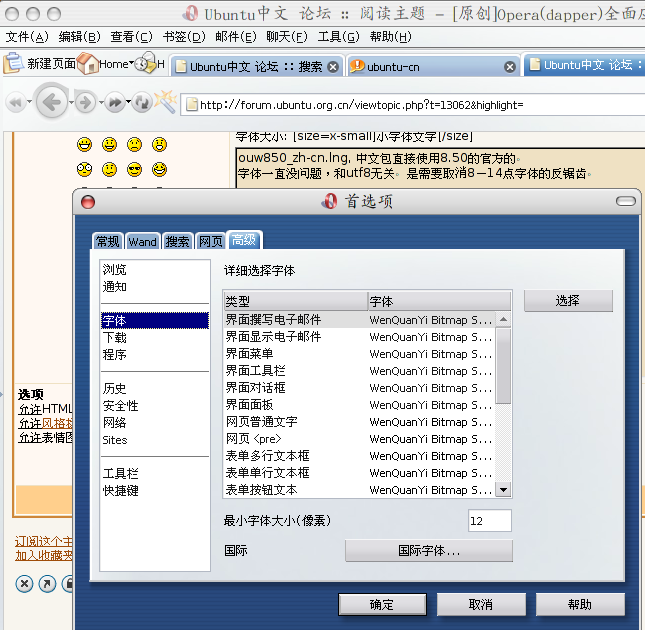Insert the first big-grin smiley emoticon
The image size is (645, 630).
tap(84, 144)
